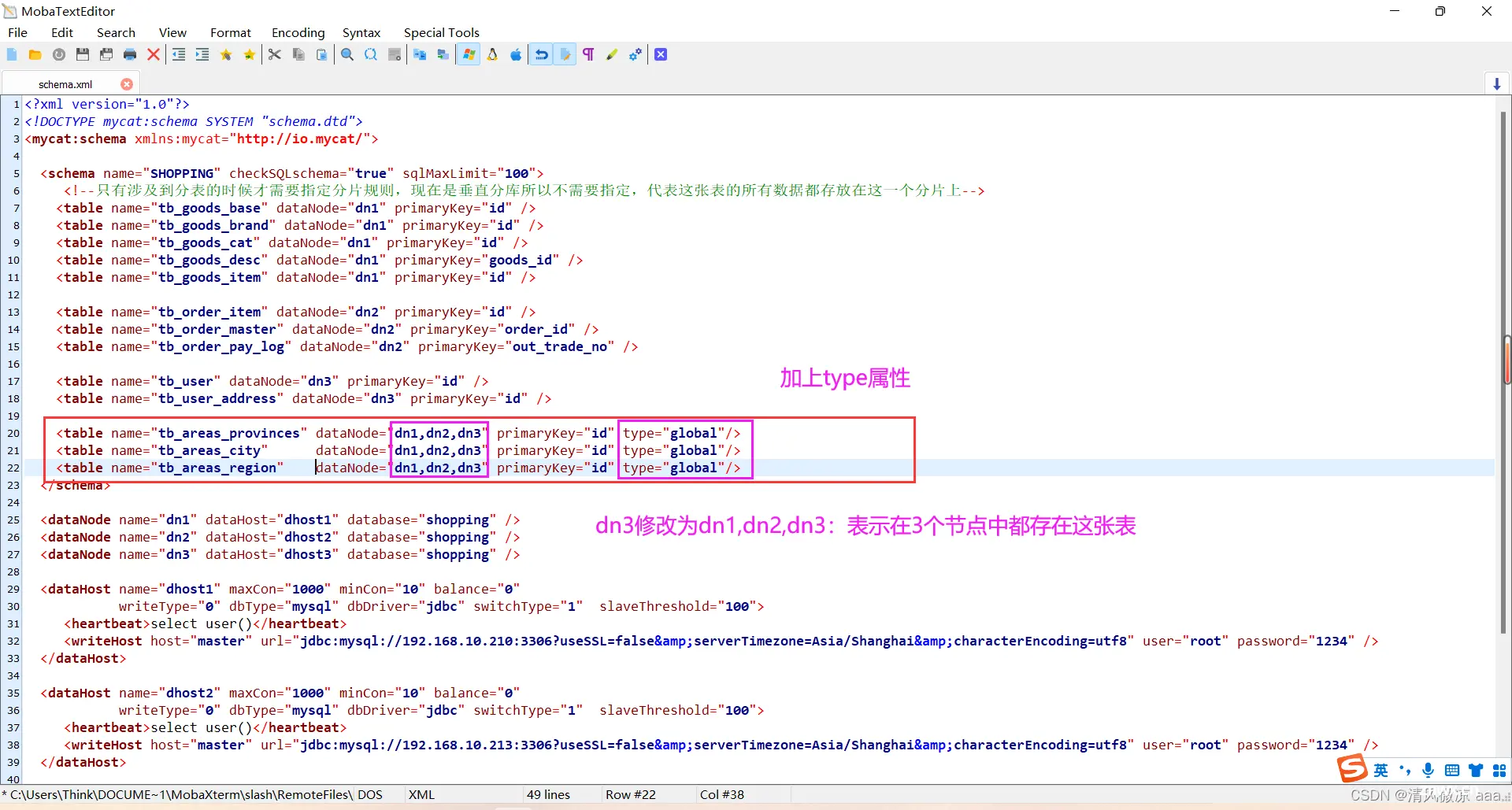Click the DOS format status bar entry
Viewport: 1512px width, 810px height.
click(370, 795)
